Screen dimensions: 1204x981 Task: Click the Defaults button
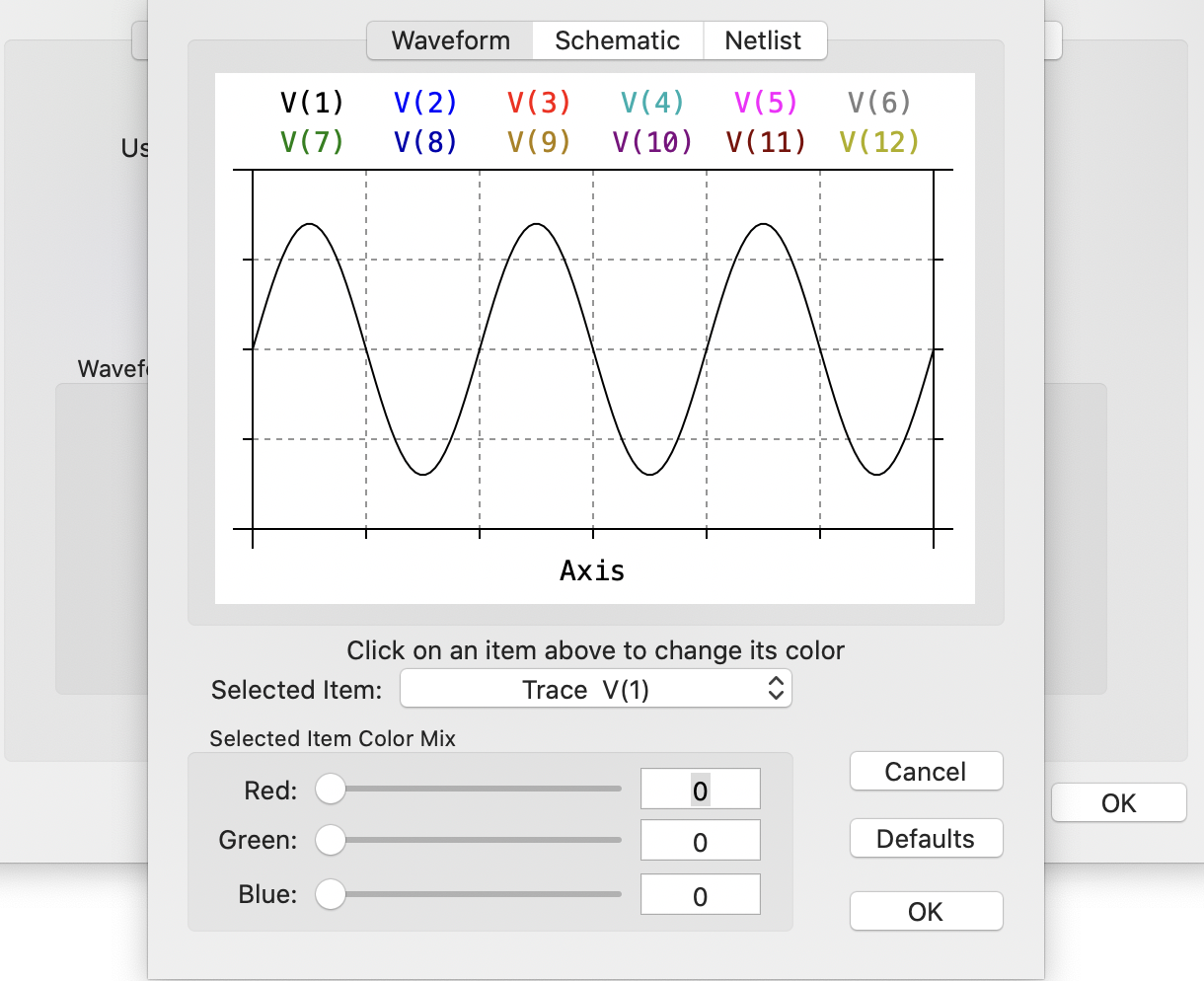tap(926, 838)
